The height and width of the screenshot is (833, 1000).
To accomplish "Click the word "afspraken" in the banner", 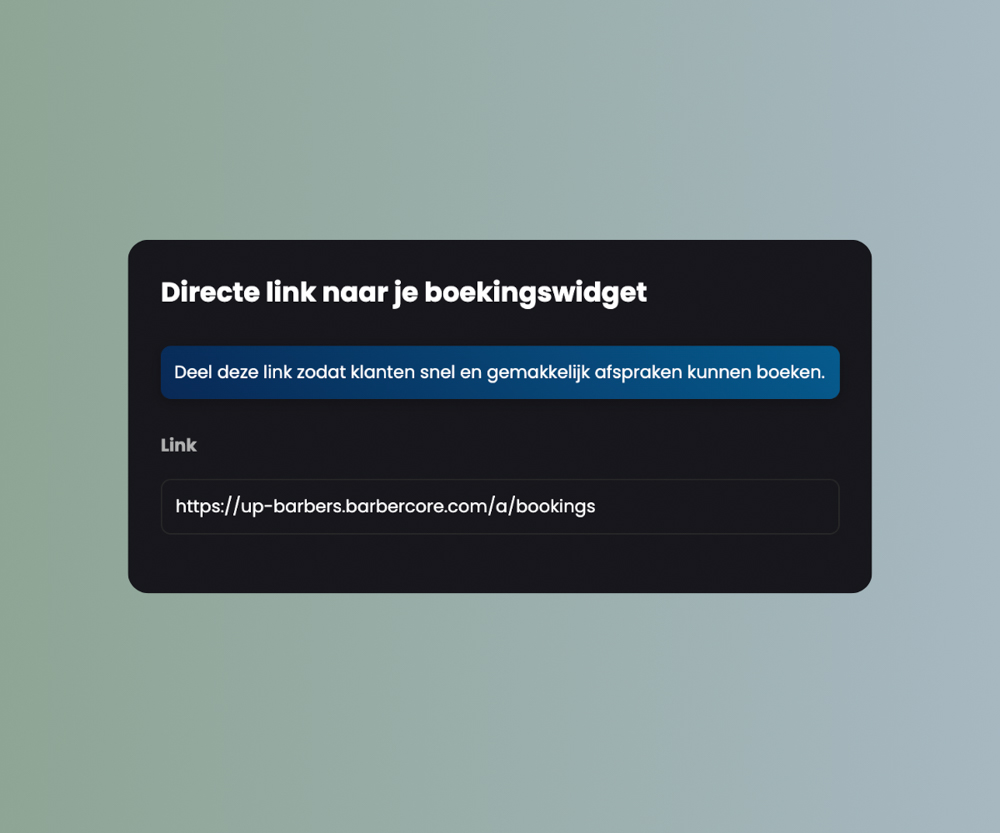I will click(638, 372).
